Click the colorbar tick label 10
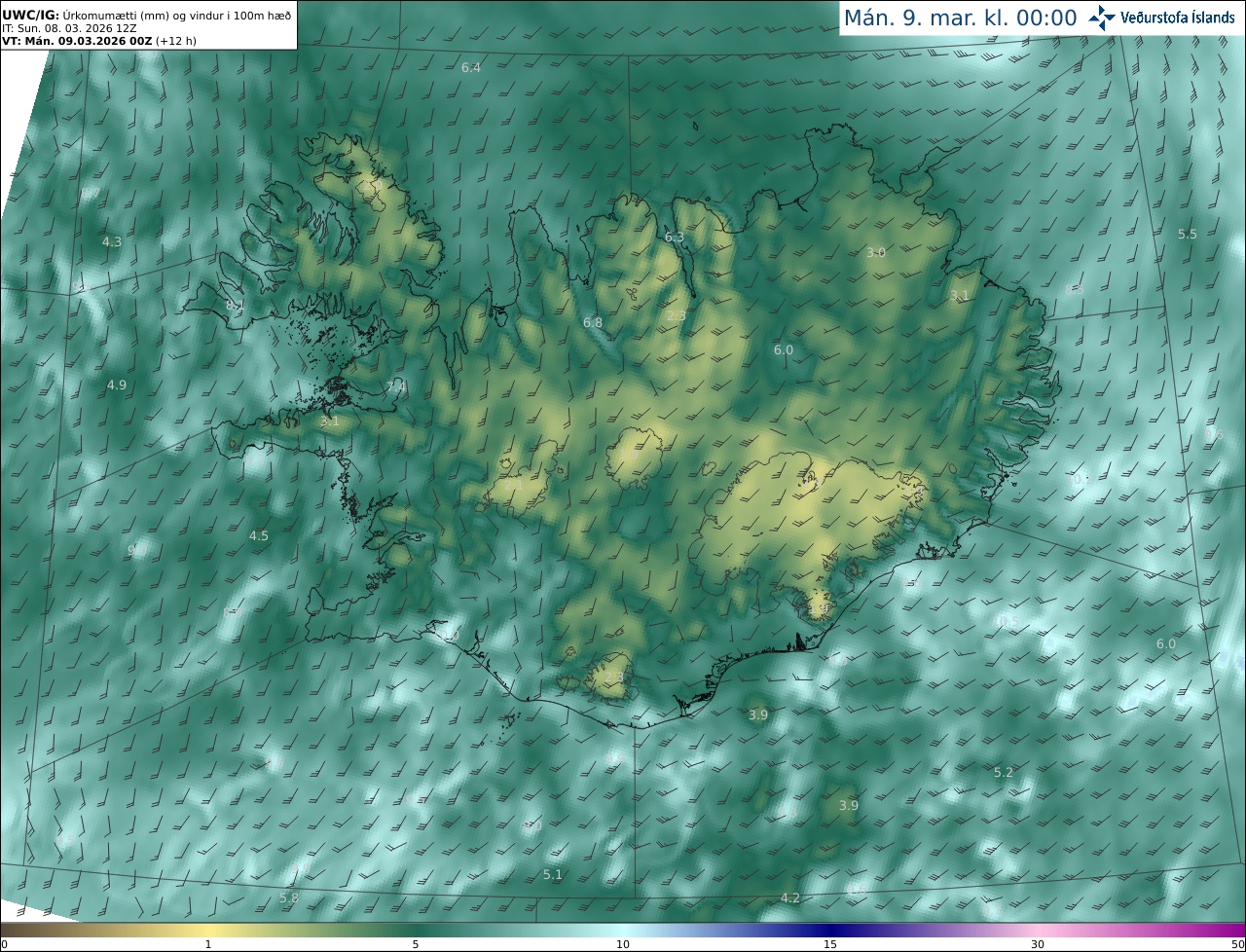1246x952 pixels. pyautogui.click(x=623, y=944)
